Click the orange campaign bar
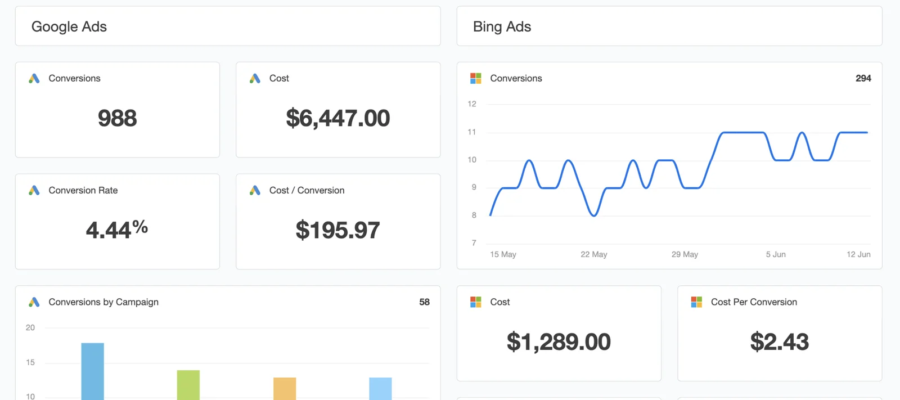Image resolution: width=900 pixels, height=400 pixels. pyautogui.click(x=284, y=388)
